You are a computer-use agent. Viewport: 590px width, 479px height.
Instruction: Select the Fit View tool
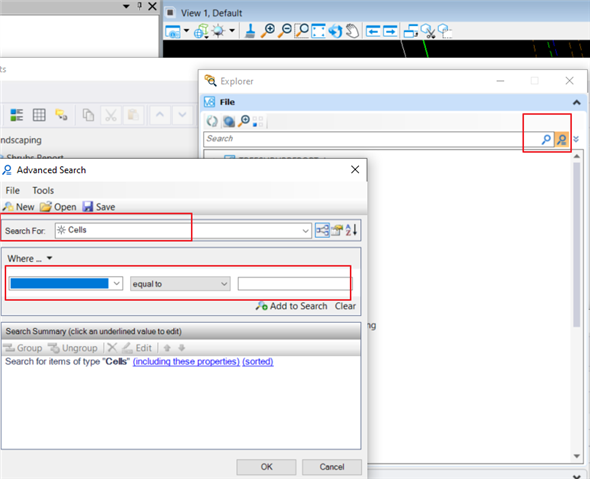click(x=318, y=31)
